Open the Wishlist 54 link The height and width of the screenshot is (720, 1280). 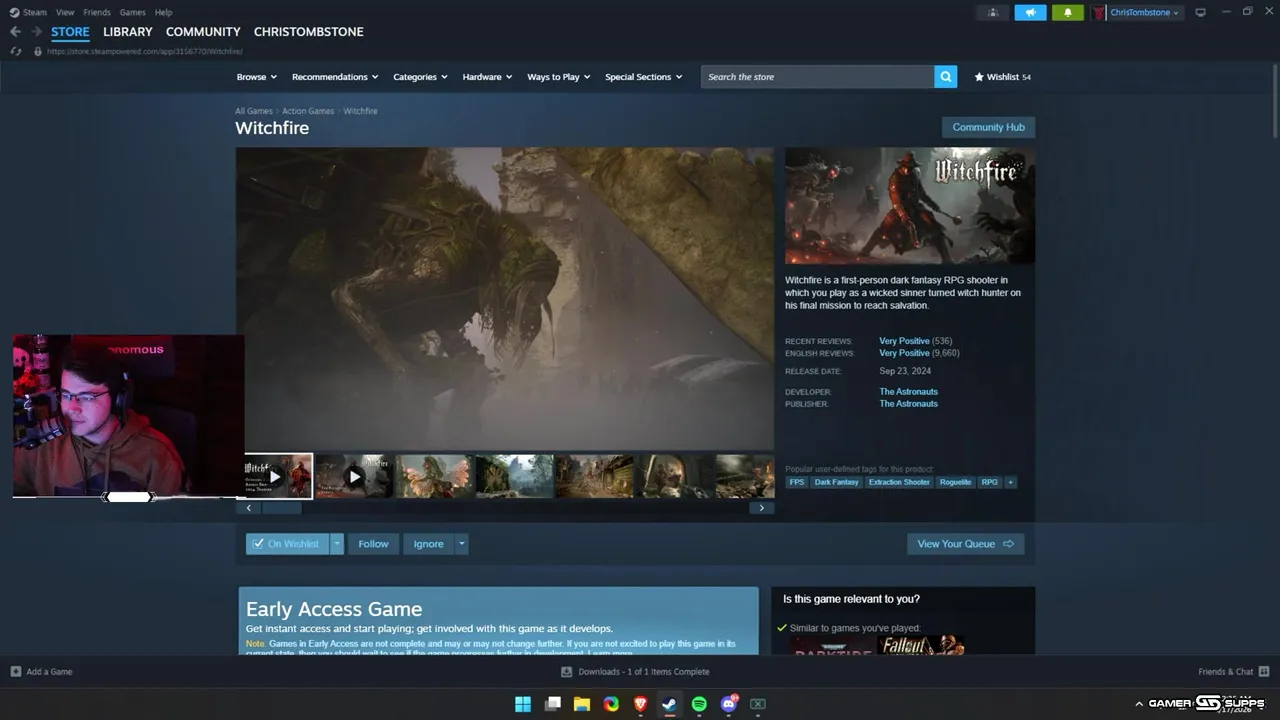pyautogui.click(x=1002, y=77)
